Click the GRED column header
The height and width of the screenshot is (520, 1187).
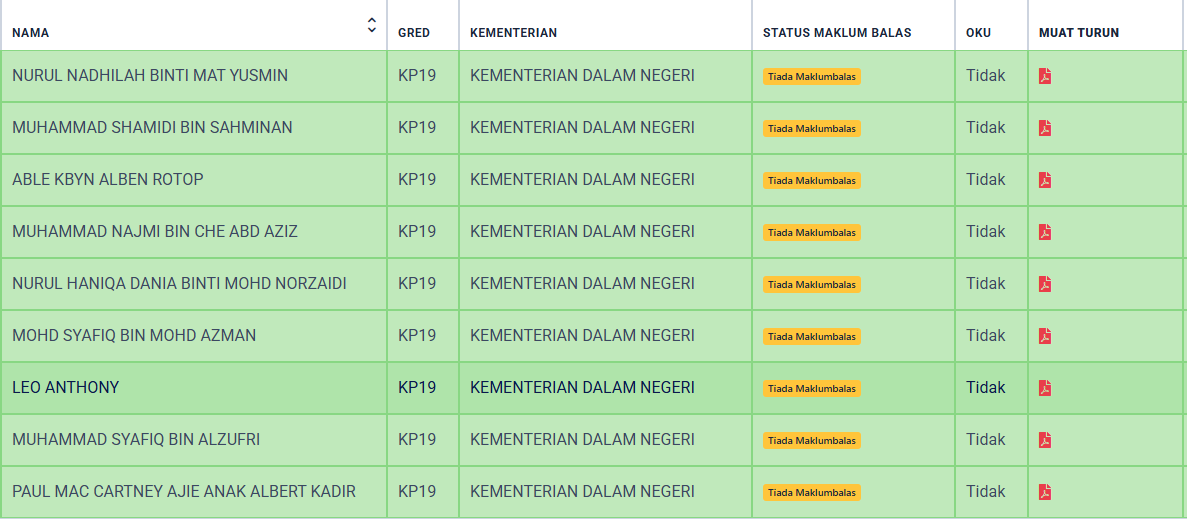pos(414,33)
